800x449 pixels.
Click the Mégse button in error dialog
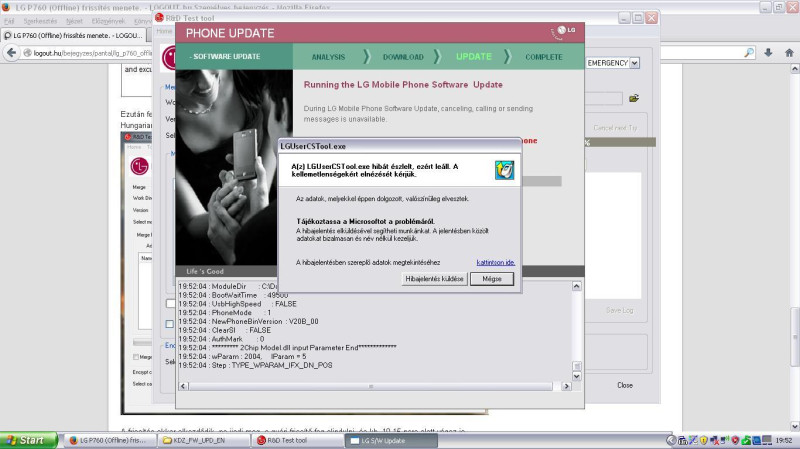pyautogui.click(x=492, y=279)
